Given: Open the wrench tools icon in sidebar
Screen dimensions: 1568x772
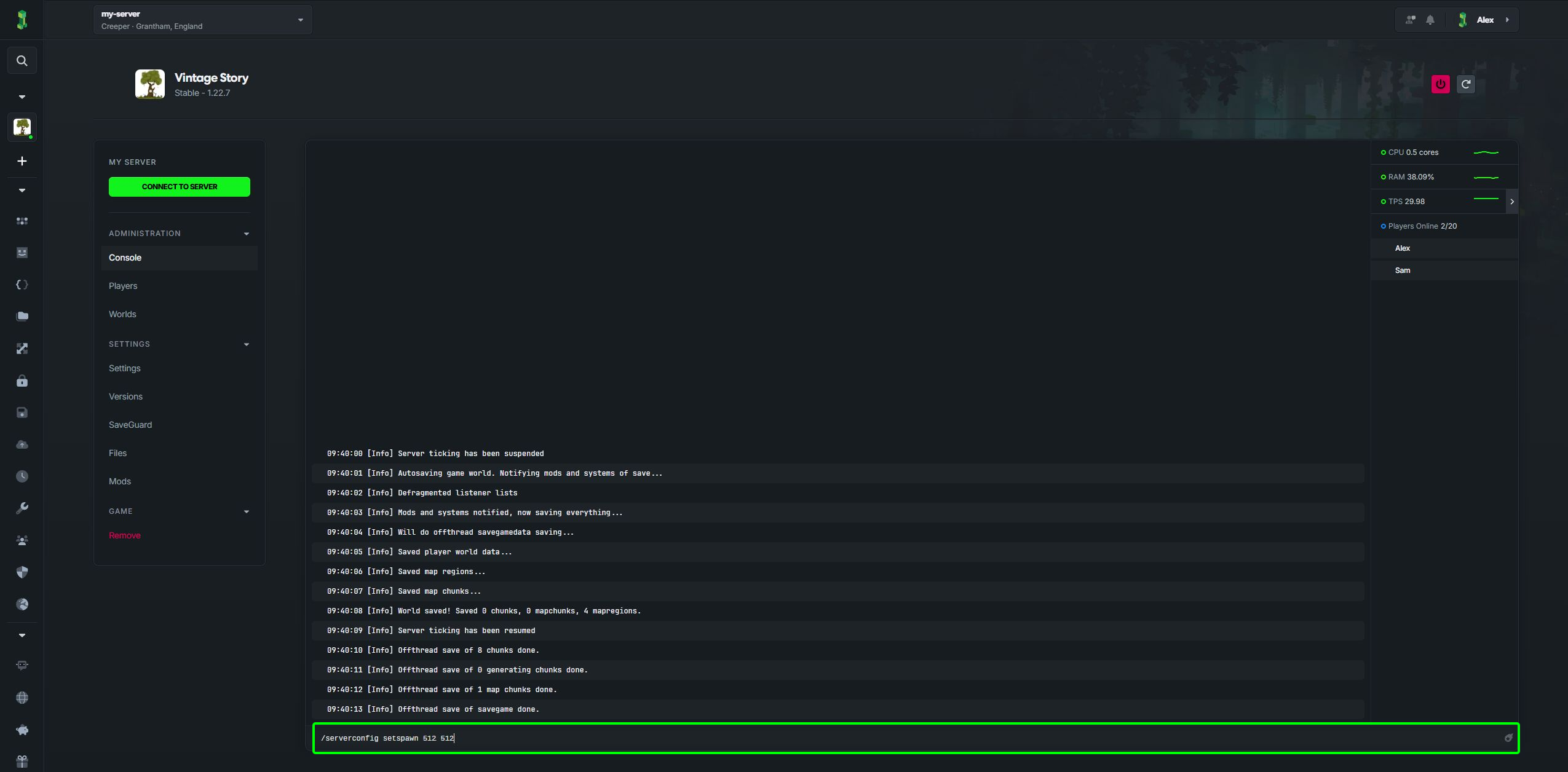Looking at the screenshot, I should point(22,508).
